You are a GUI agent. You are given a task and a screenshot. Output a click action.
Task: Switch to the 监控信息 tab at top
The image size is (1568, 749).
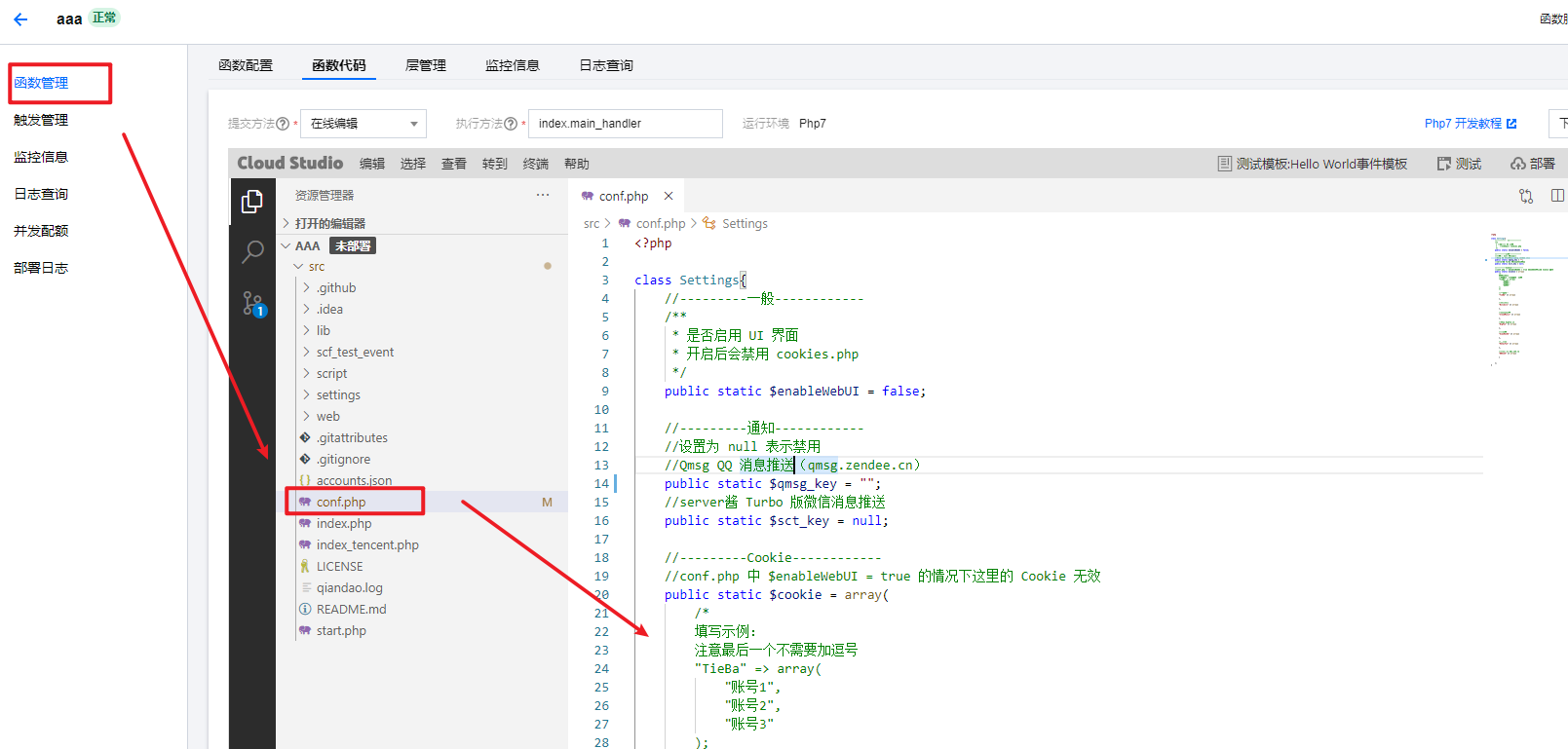coord(513,65)
